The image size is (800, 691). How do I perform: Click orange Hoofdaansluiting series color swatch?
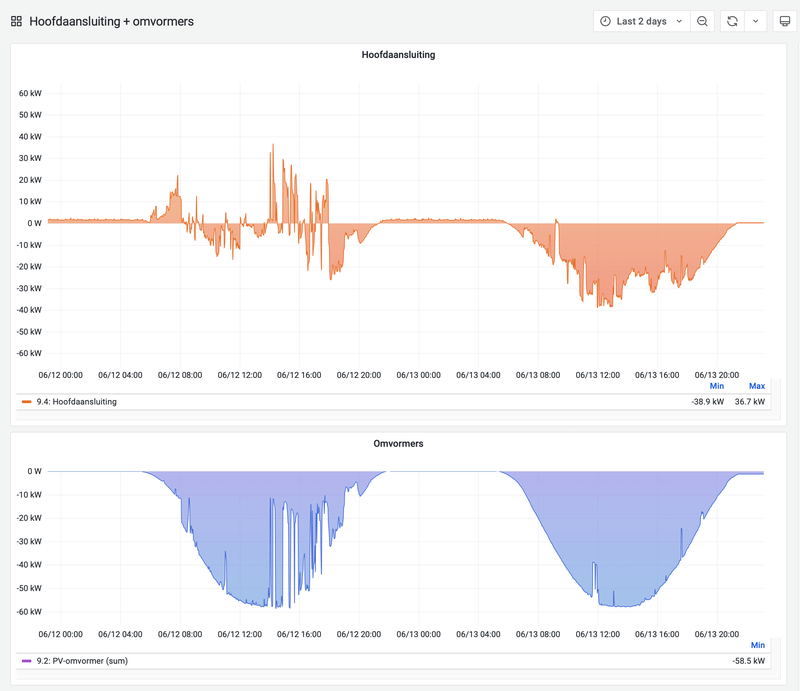[x=27, y=402]
